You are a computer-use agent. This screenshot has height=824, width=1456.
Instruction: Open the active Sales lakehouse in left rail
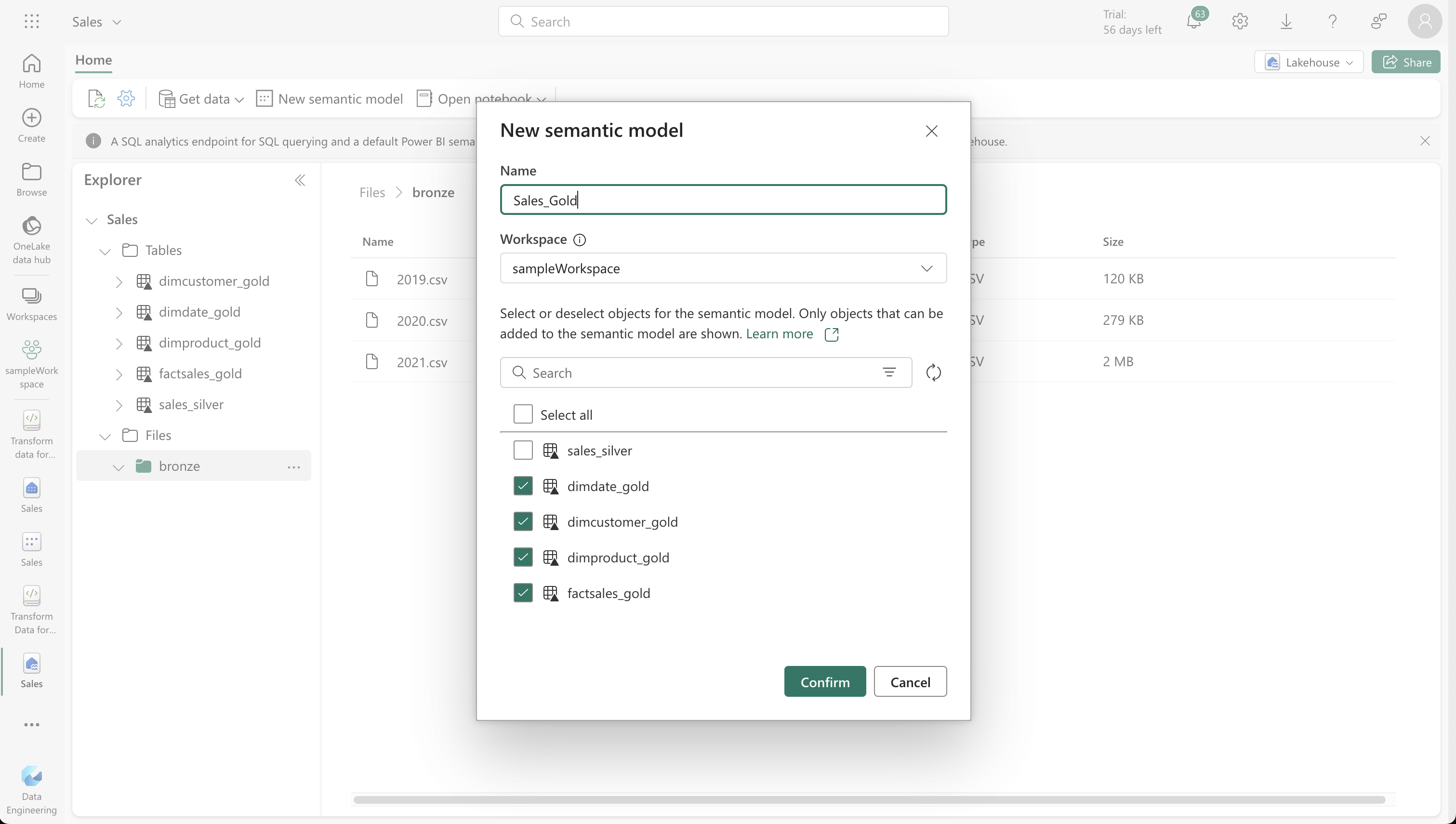click(x=32, y=672)
